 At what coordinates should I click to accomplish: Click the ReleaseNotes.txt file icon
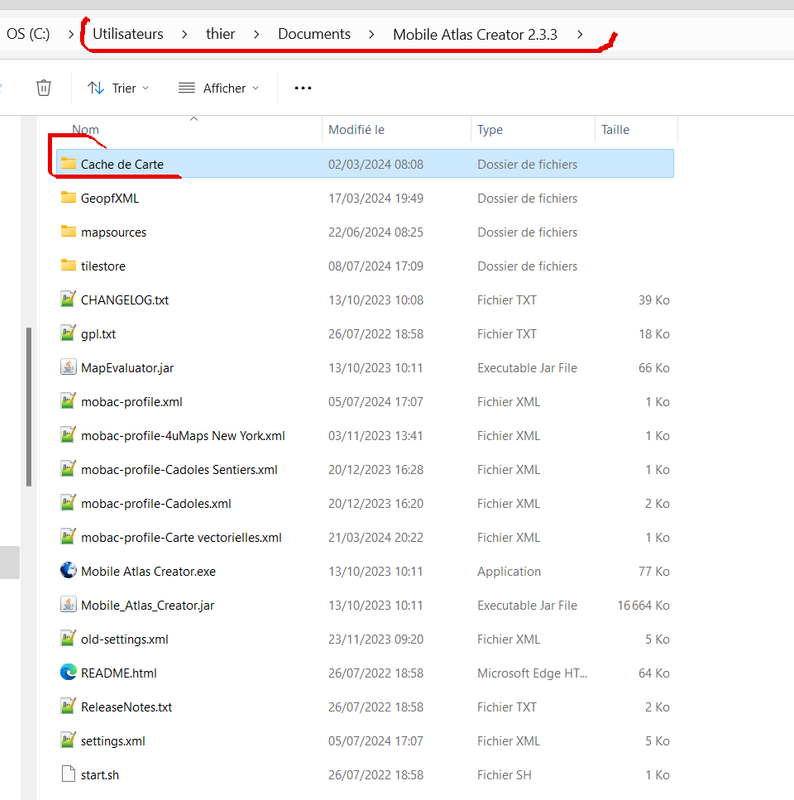[68, 706]
